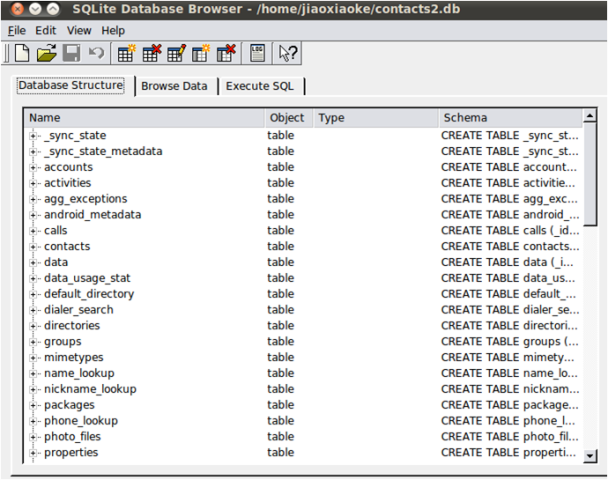Open the SQL log window icon

[x=257, y=53]
